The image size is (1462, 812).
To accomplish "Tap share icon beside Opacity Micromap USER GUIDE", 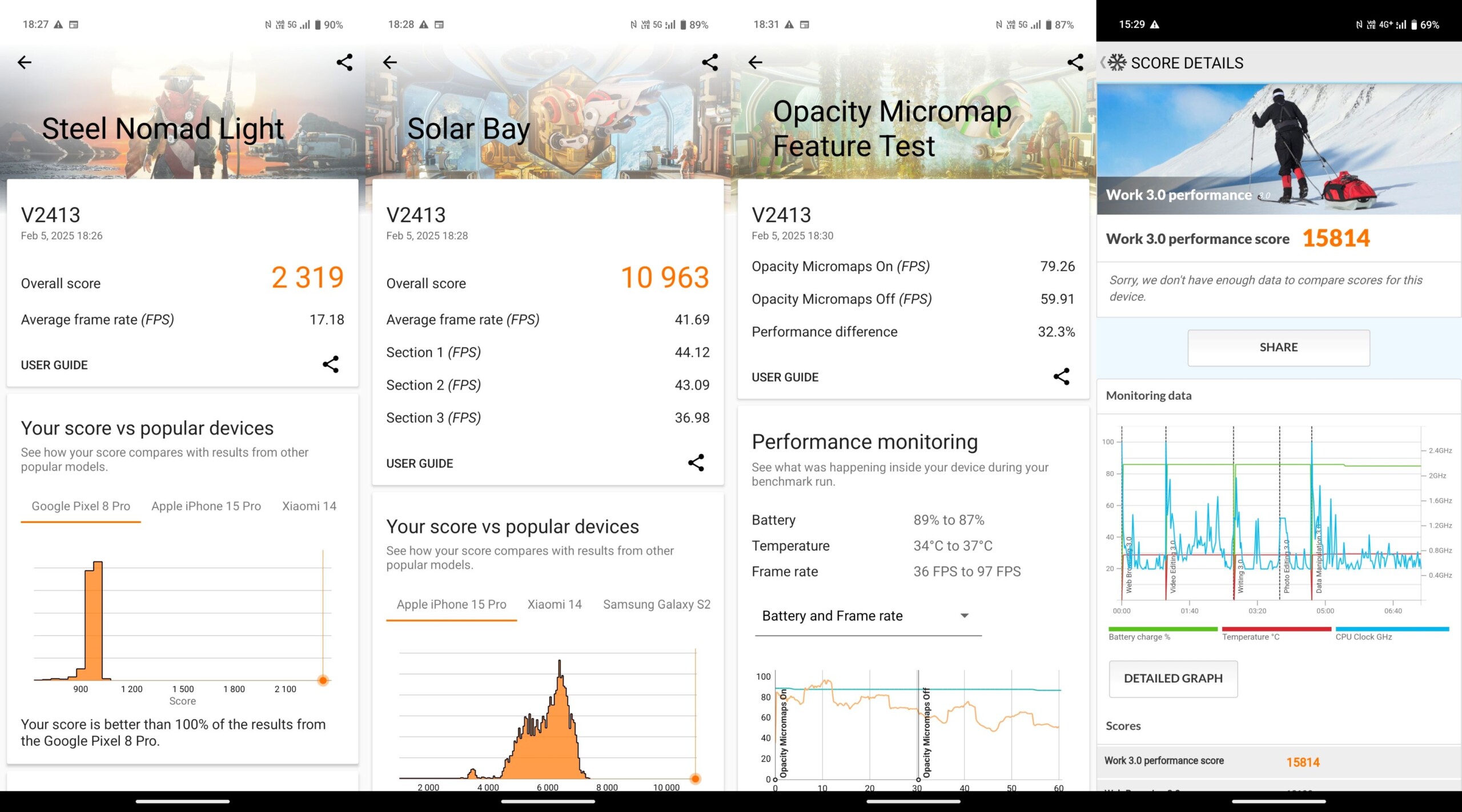I will [x=1061, y=376].
